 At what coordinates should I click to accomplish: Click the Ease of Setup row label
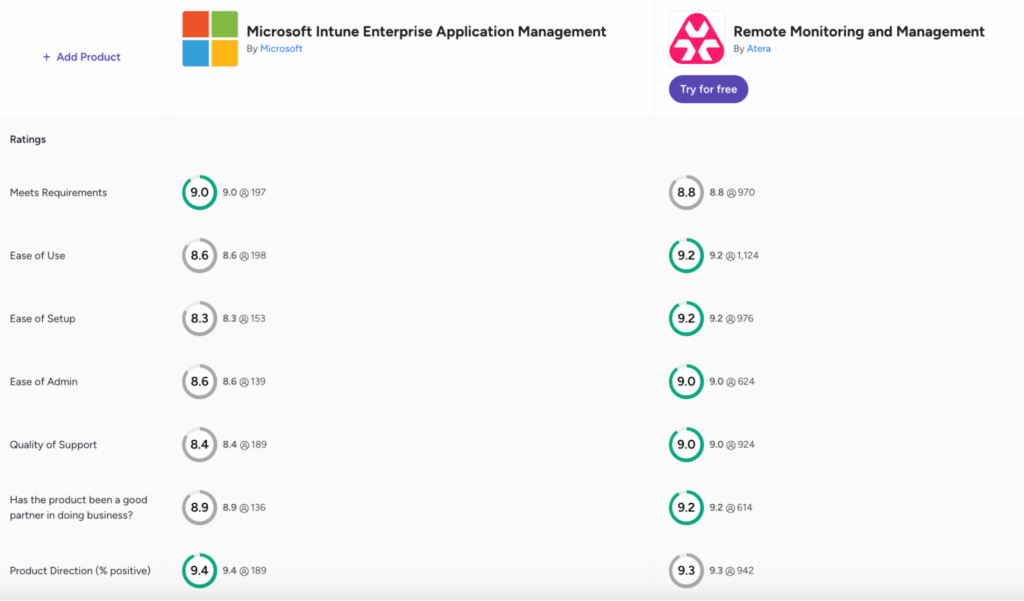(42, 319)
